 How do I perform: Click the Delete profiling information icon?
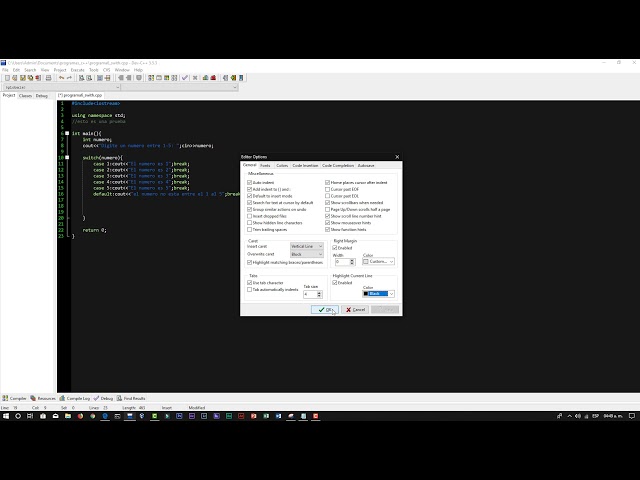coord(213,78)
